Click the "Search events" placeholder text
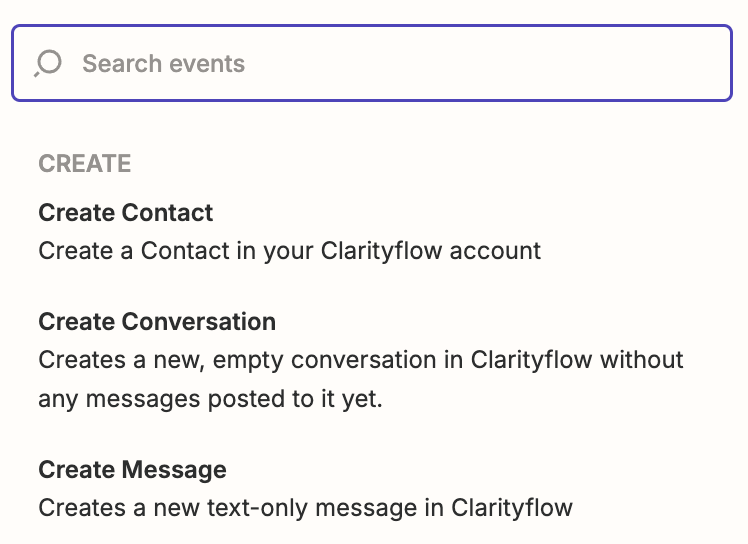This screenshot has width=748, height=544. pyautogui.click(x=163, y=64)
